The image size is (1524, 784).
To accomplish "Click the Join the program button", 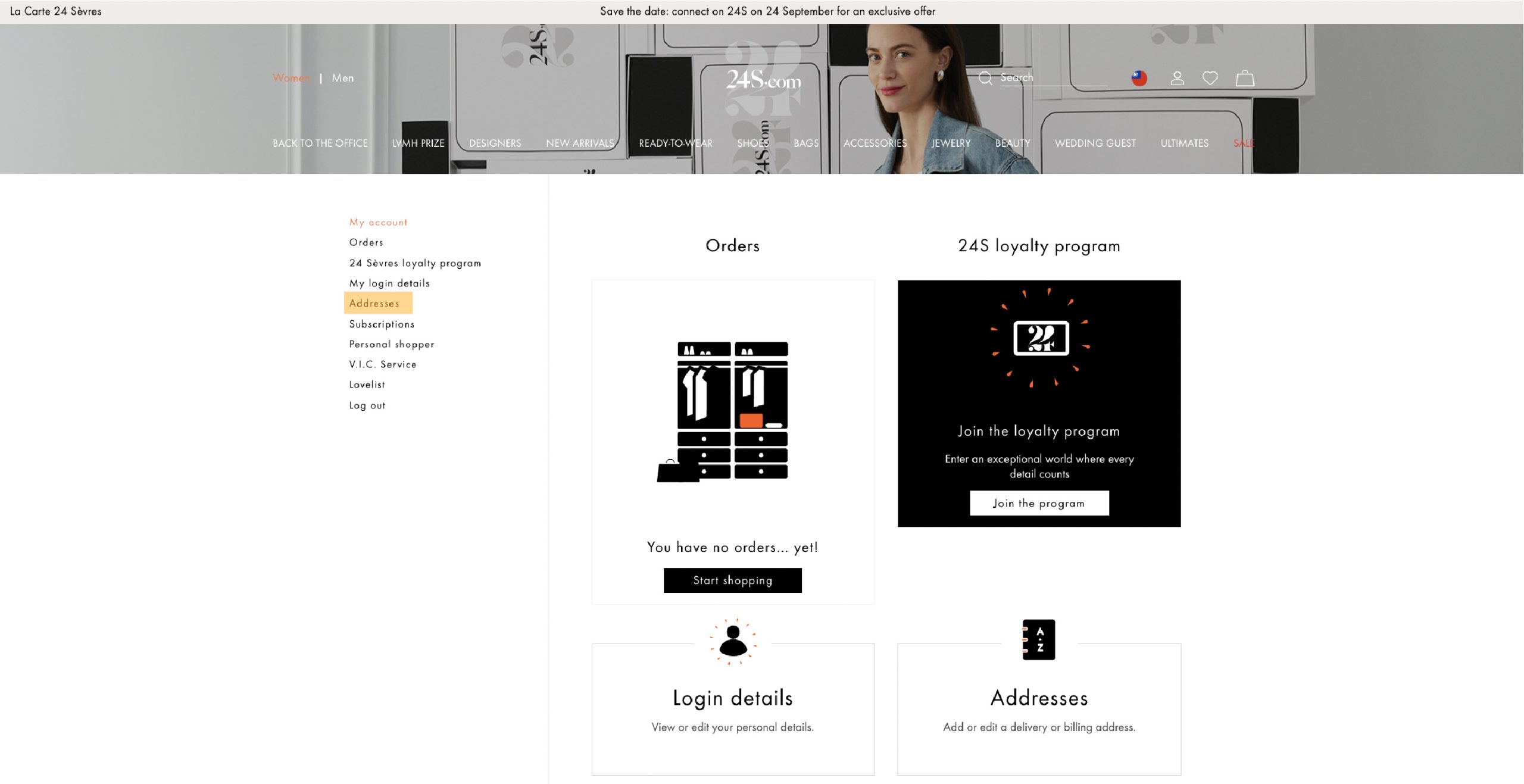I will tap(1038, 503).
